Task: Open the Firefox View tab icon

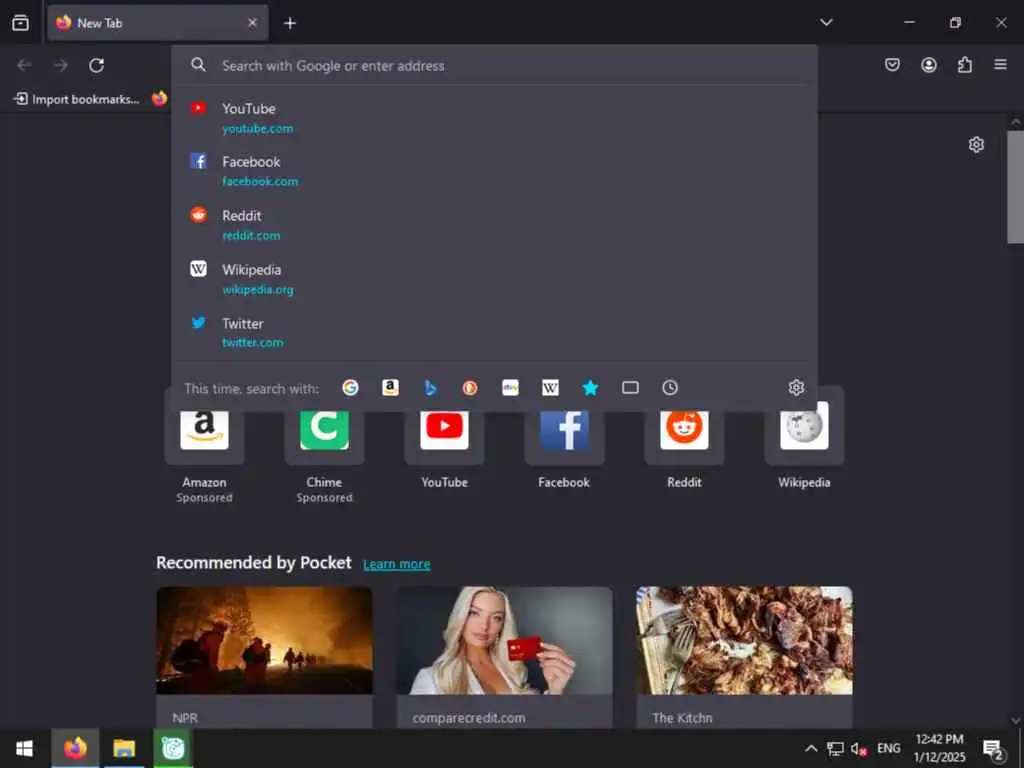Action: [x=20, y=23]
